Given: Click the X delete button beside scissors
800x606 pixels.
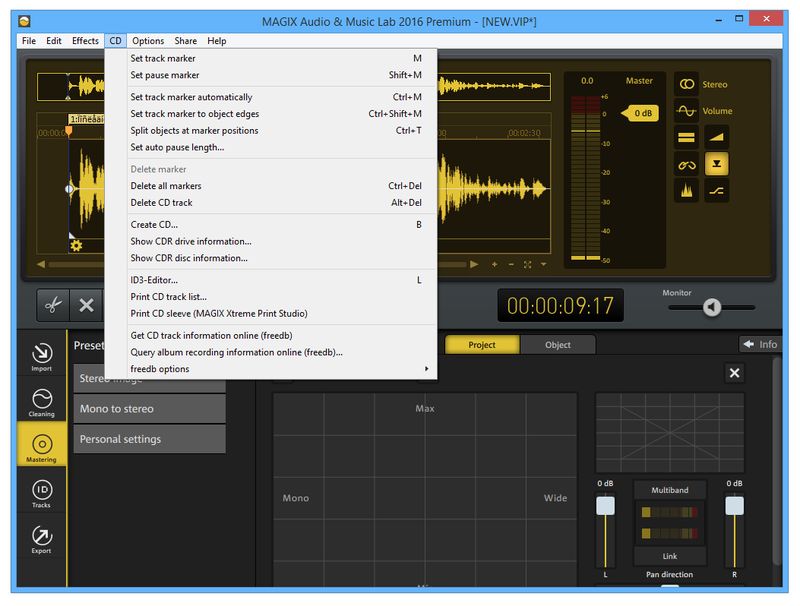Looking at the screenshot, I should click(86, 305).
